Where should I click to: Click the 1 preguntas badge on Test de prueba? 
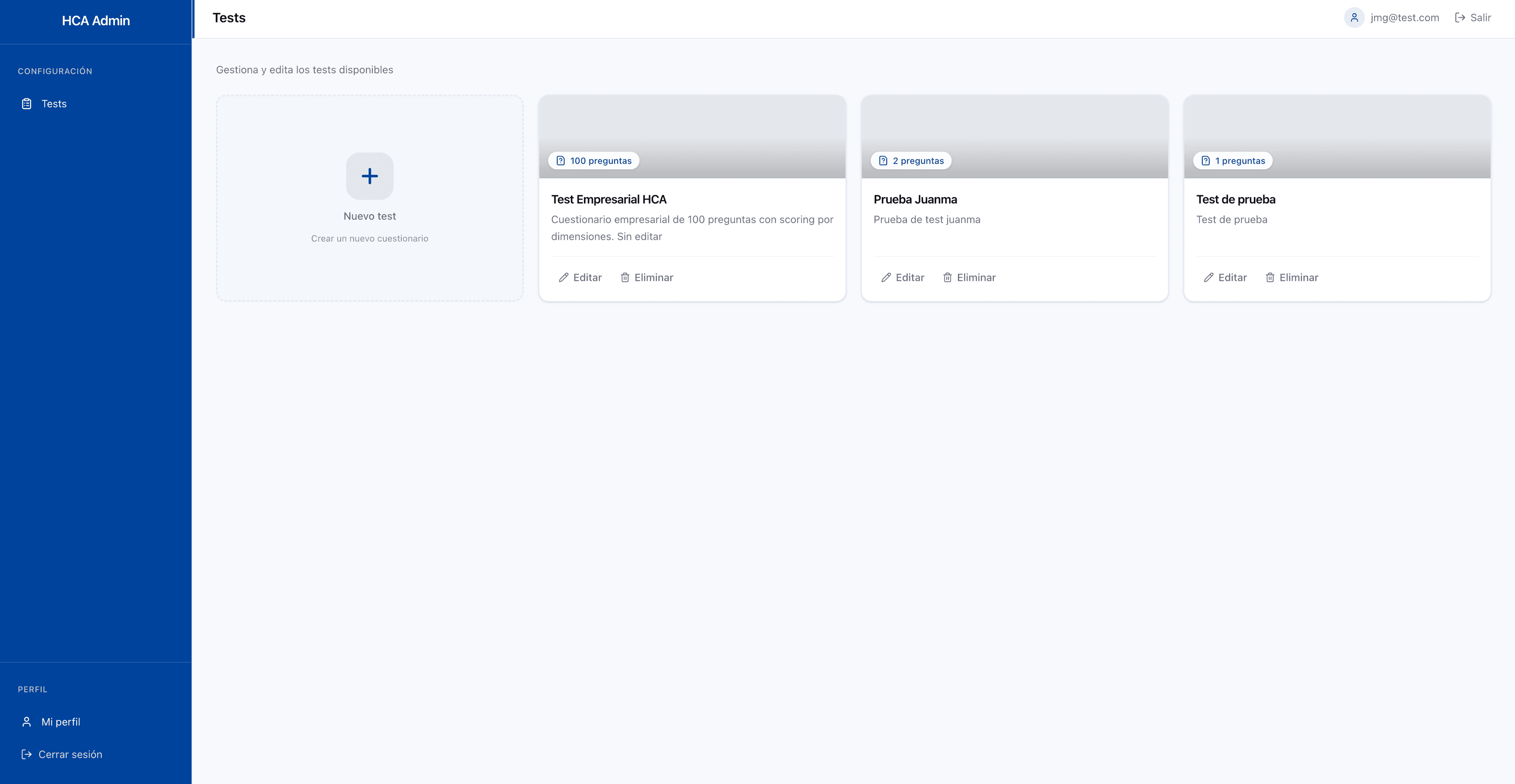click(1233, 160)
